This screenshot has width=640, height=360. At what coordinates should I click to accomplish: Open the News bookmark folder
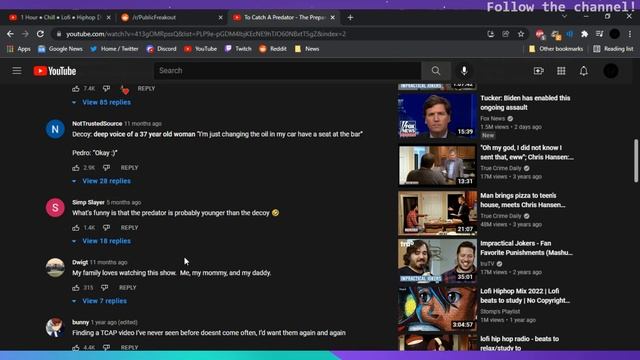click(307, 49)
